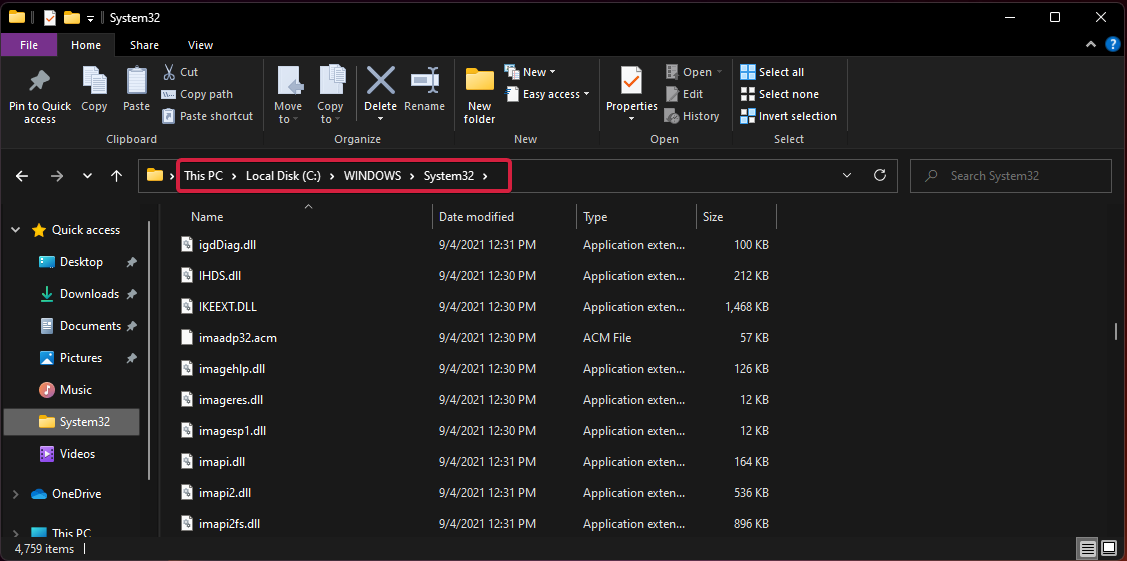This screenshot has width=1127, height=561.
Task: Open Music in navigation pane
Action: (x=75, y=390)
